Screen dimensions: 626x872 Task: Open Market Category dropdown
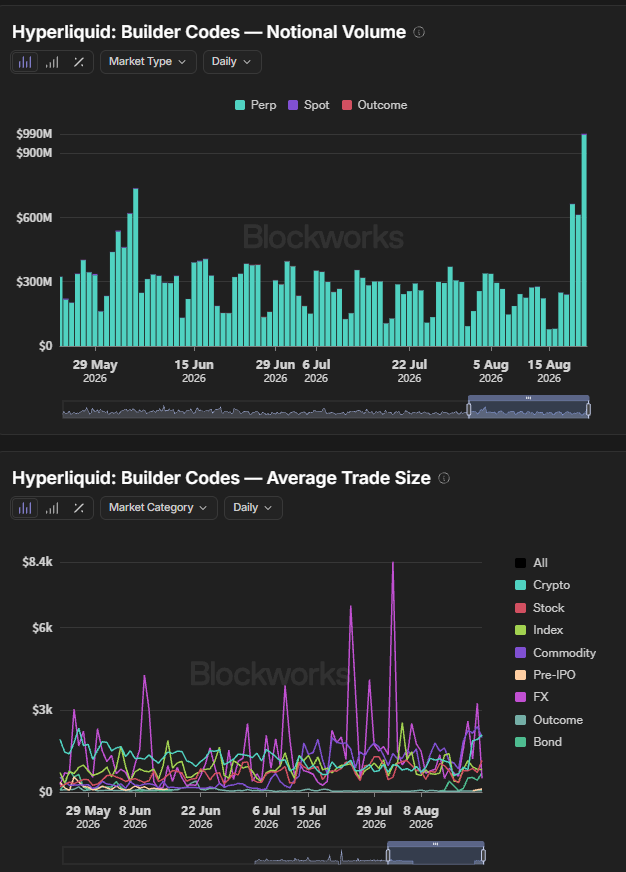coord(158,508)
